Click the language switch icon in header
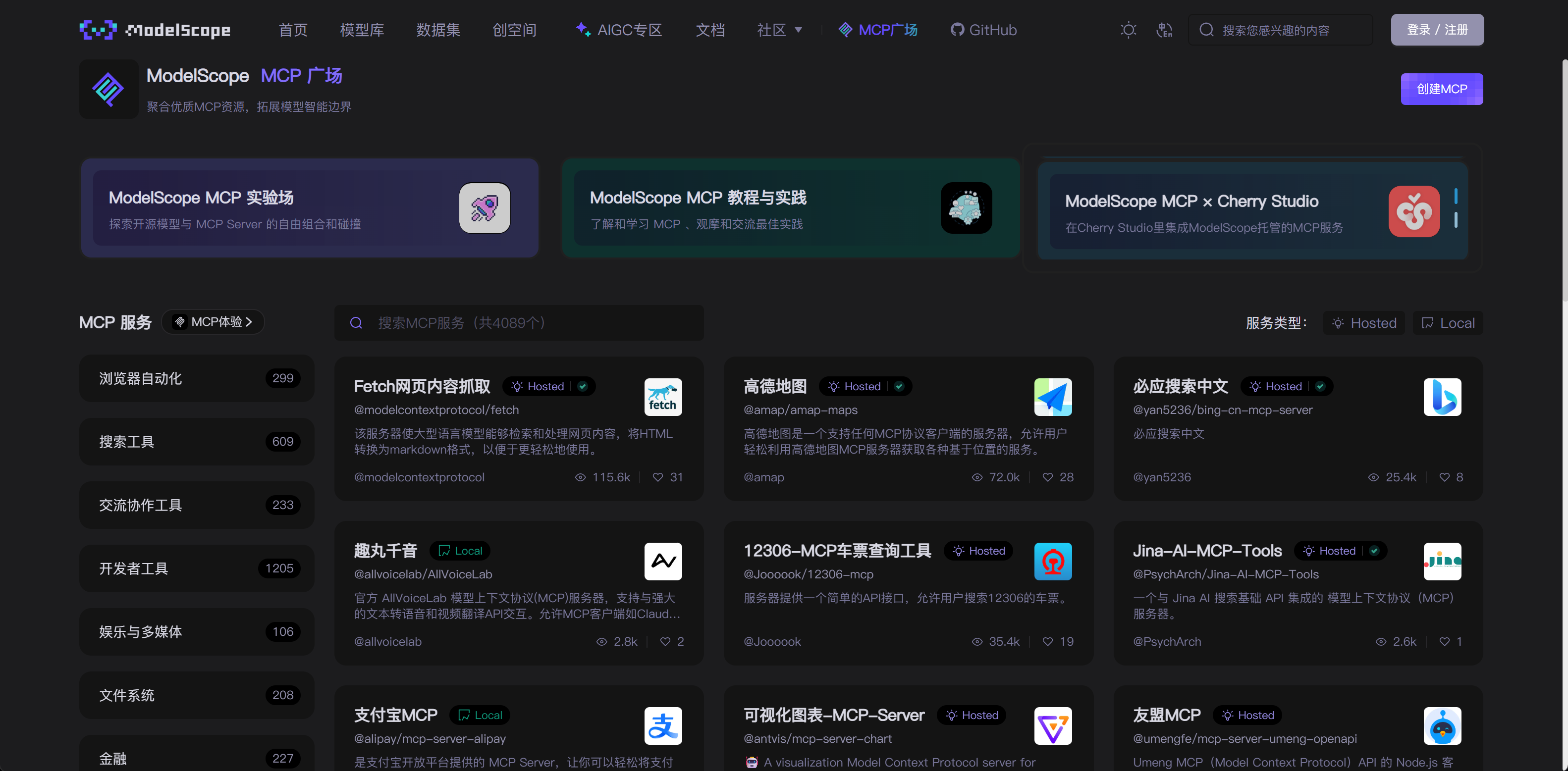The height and width of the screenshot is (771, 1568). point(1164,30)
